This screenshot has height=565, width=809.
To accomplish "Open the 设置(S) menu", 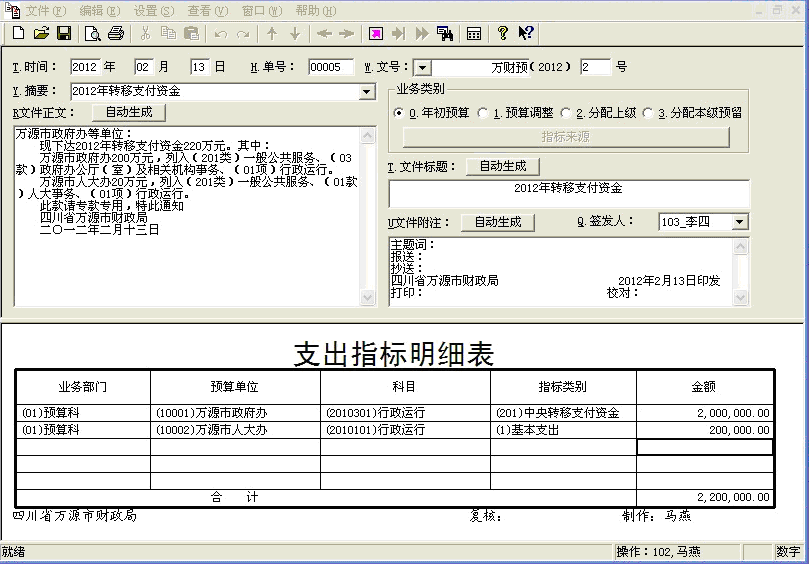I will tap(154, 10).
